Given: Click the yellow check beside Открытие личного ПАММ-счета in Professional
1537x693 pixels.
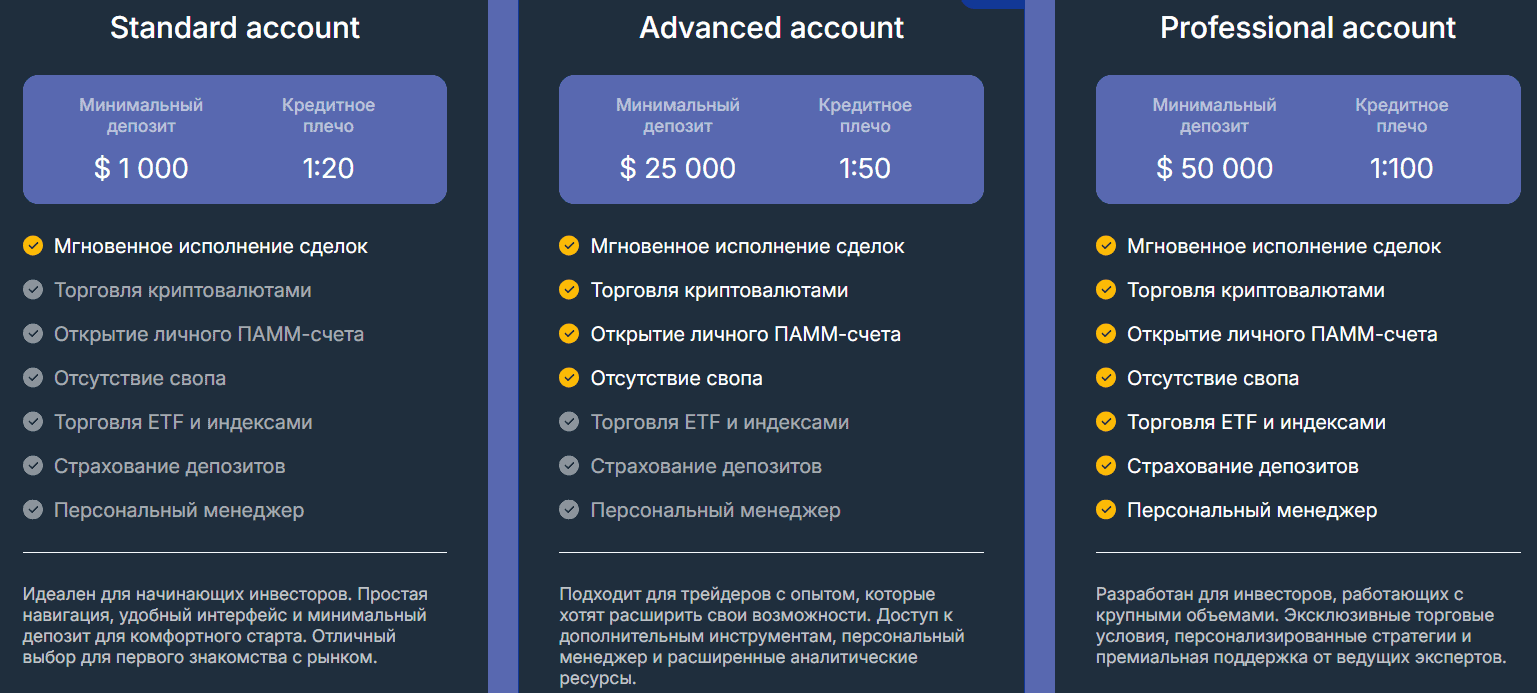Looking at the screenshot, I should click(1106, 333).
